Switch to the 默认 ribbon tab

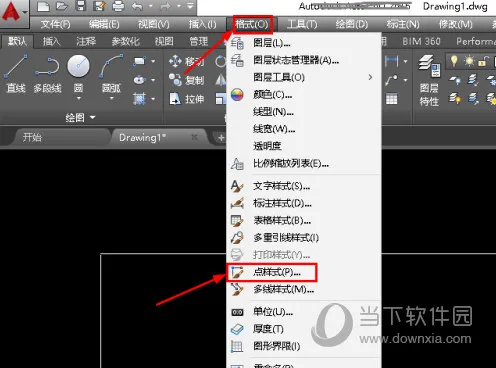click(x=17, y=41)
